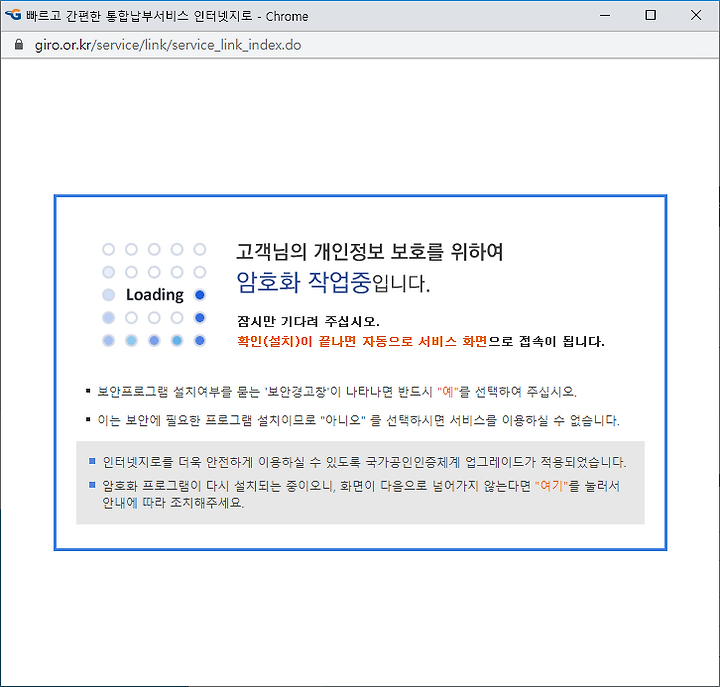Click the "암호화 작업중" blue heading text
The height and width of the screenshot is (687, 720).
[x=304, y=282]
